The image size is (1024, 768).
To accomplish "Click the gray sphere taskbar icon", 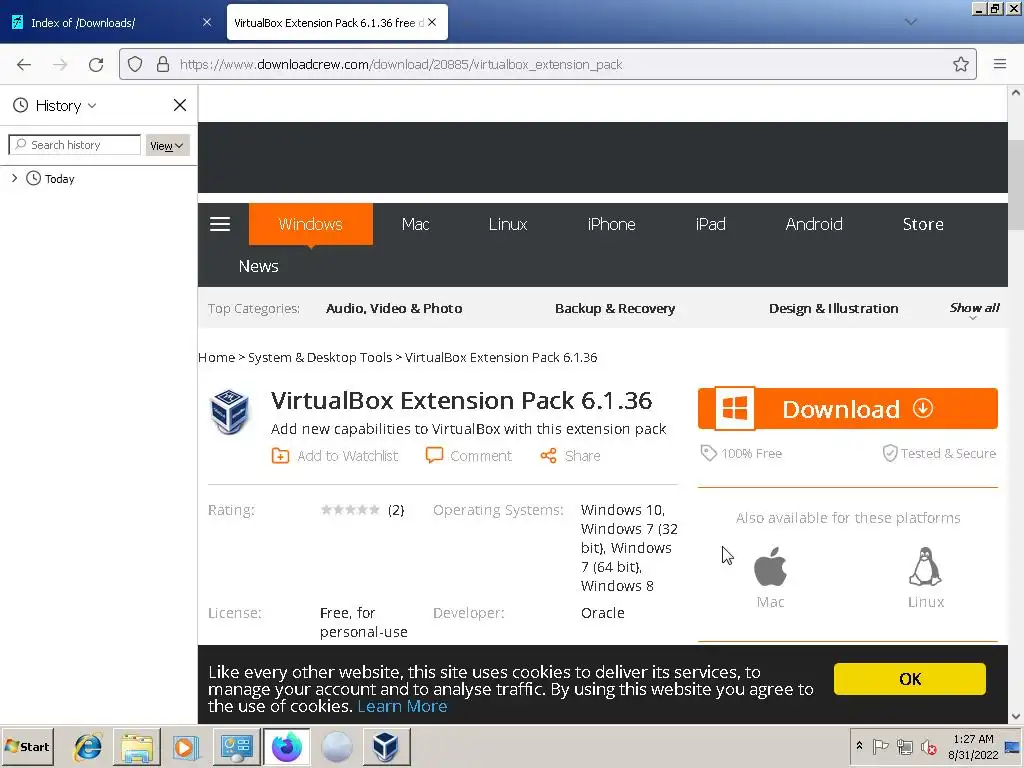I will [336, 746].
